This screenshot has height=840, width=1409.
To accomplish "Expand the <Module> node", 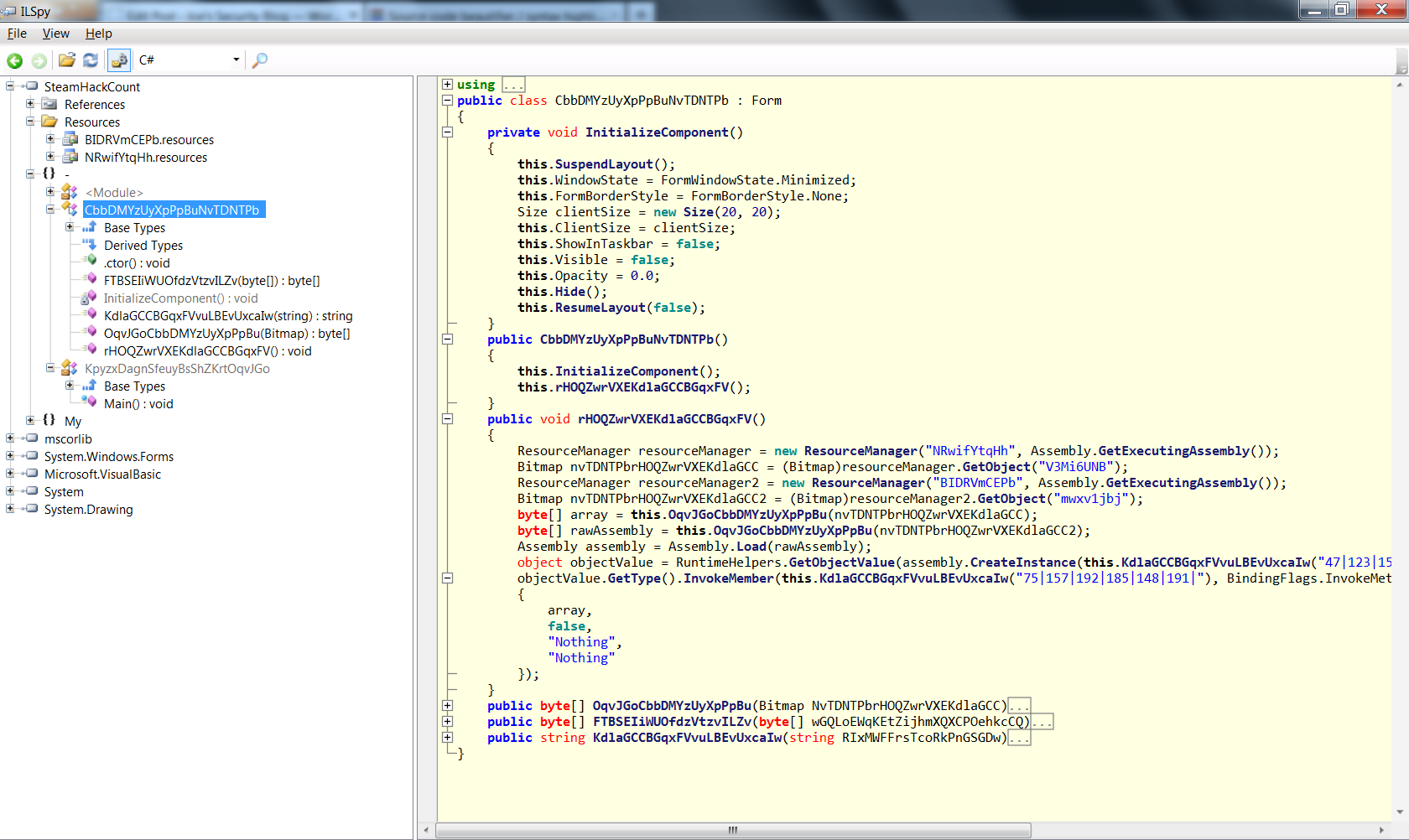I will point(50,191).
